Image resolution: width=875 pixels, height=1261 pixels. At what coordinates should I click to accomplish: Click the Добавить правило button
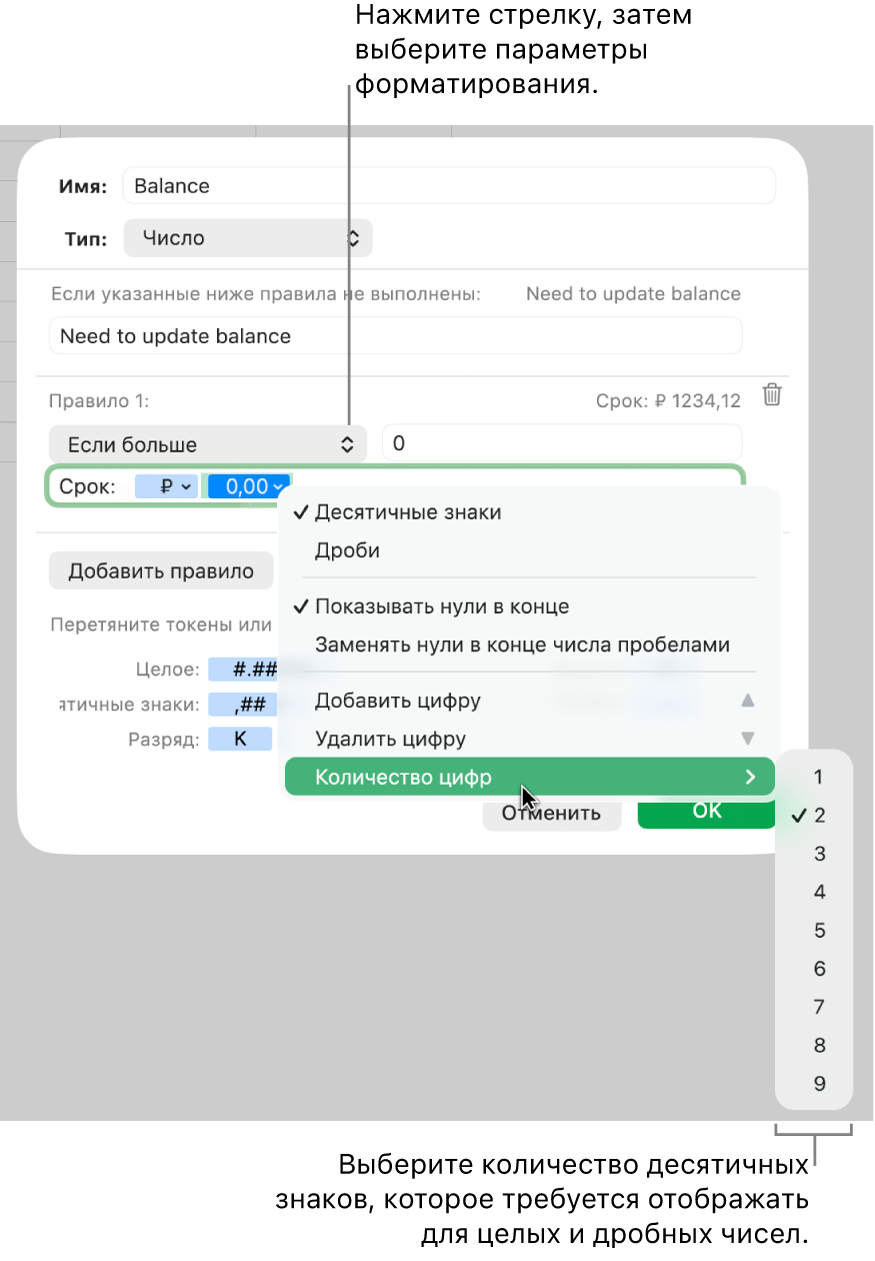point(161,571)
